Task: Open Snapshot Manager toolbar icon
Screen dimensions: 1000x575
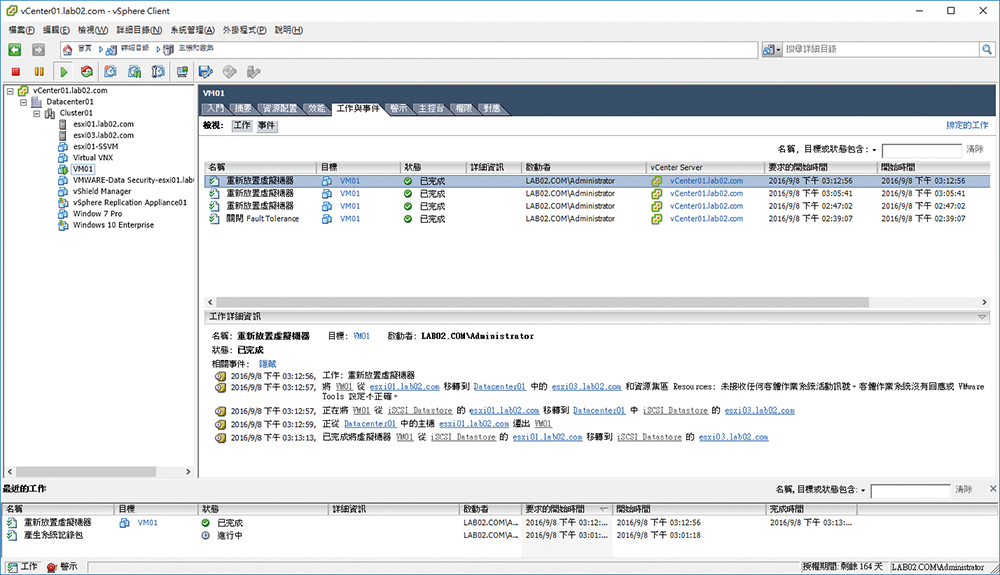Action: coord(158,72)
